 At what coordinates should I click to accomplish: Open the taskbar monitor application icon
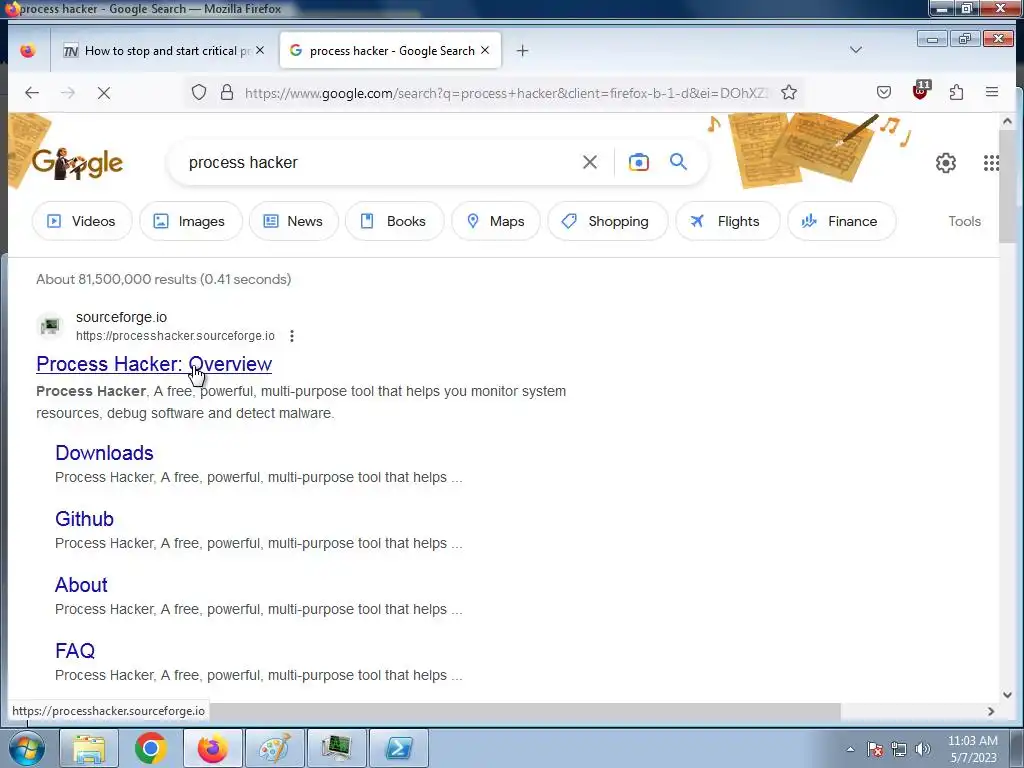[336, 748]
